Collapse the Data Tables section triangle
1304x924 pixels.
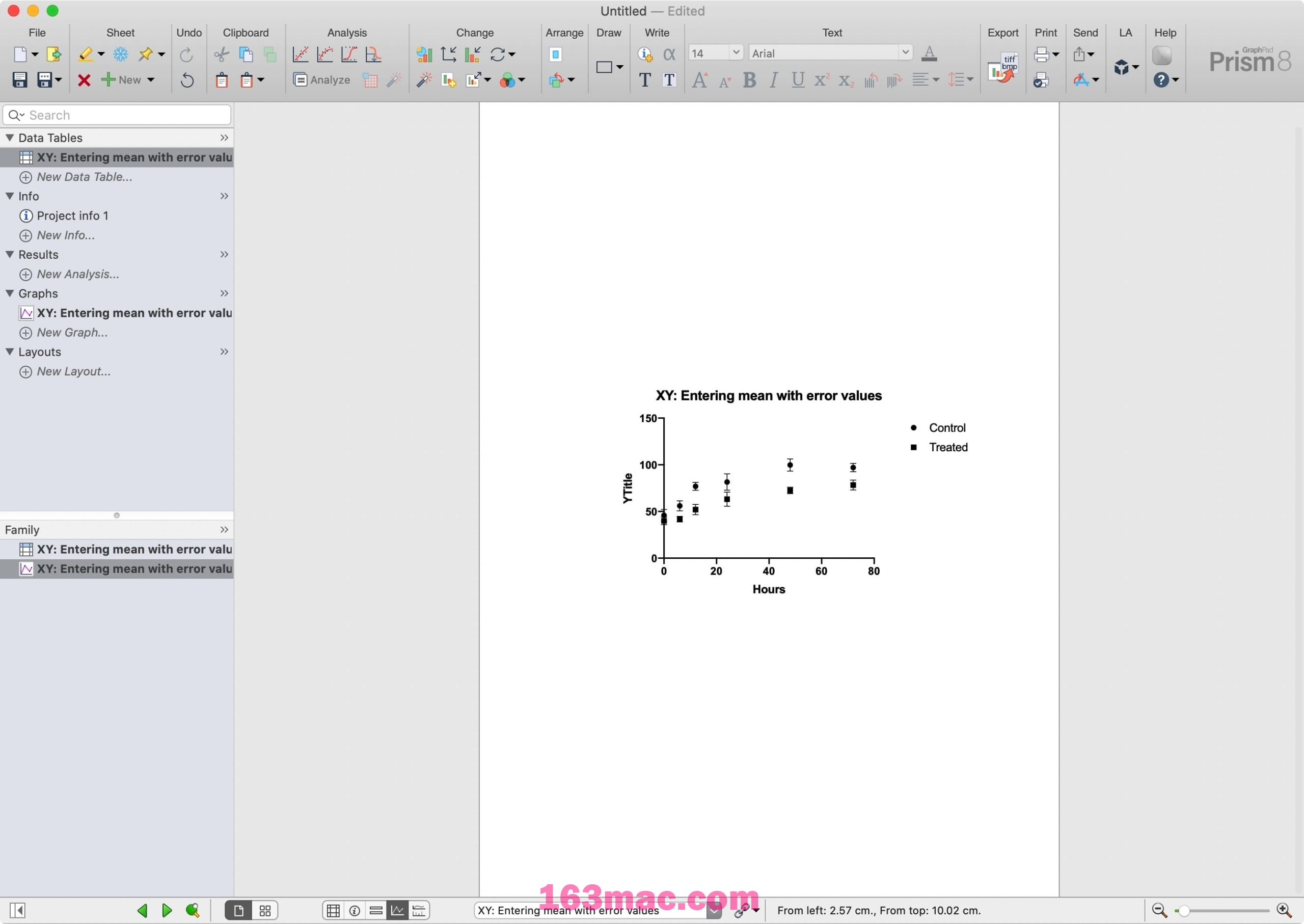[10, 138]
